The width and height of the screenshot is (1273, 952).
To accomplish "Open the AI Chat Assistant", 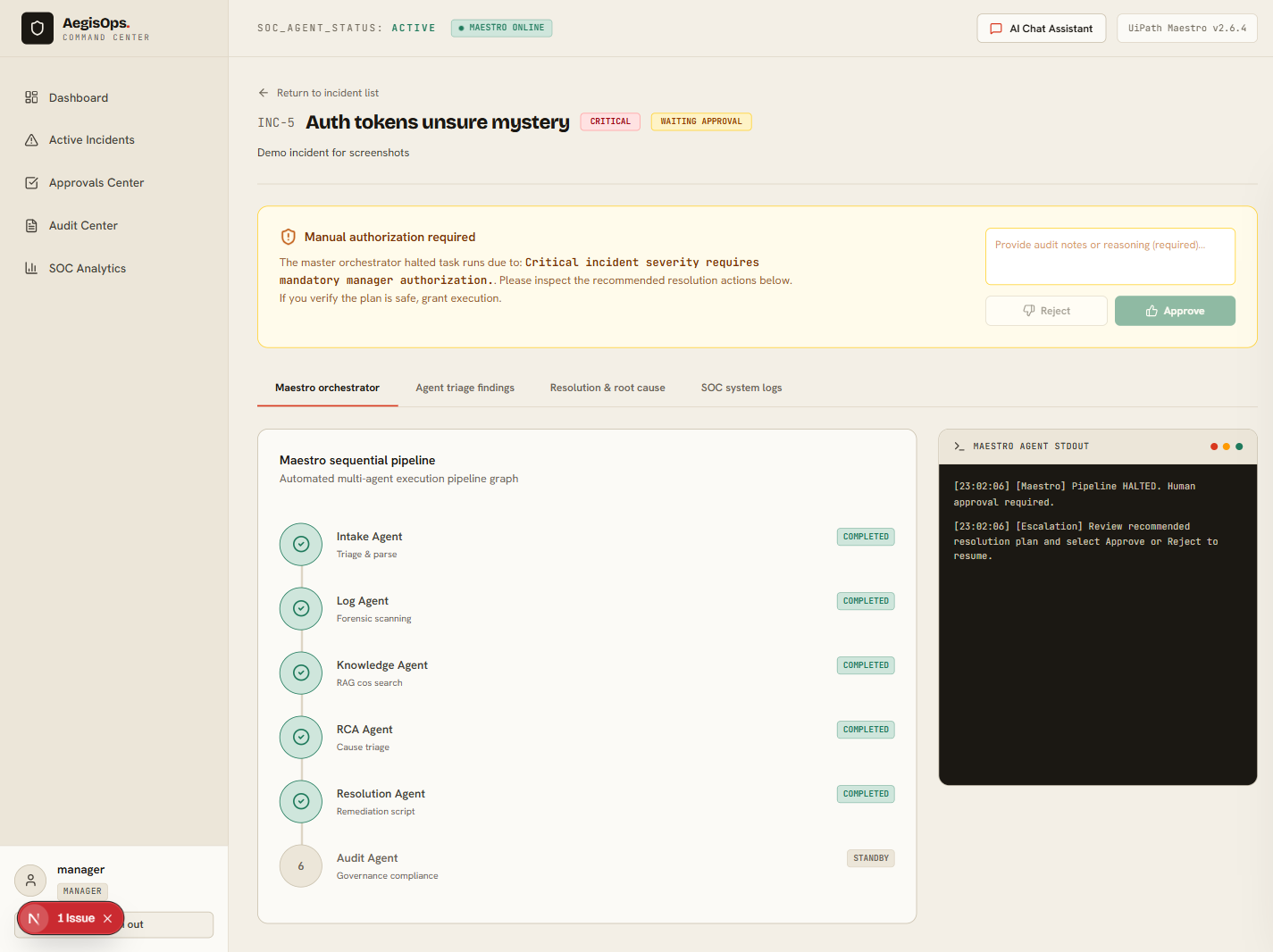I will [1041, 29].
